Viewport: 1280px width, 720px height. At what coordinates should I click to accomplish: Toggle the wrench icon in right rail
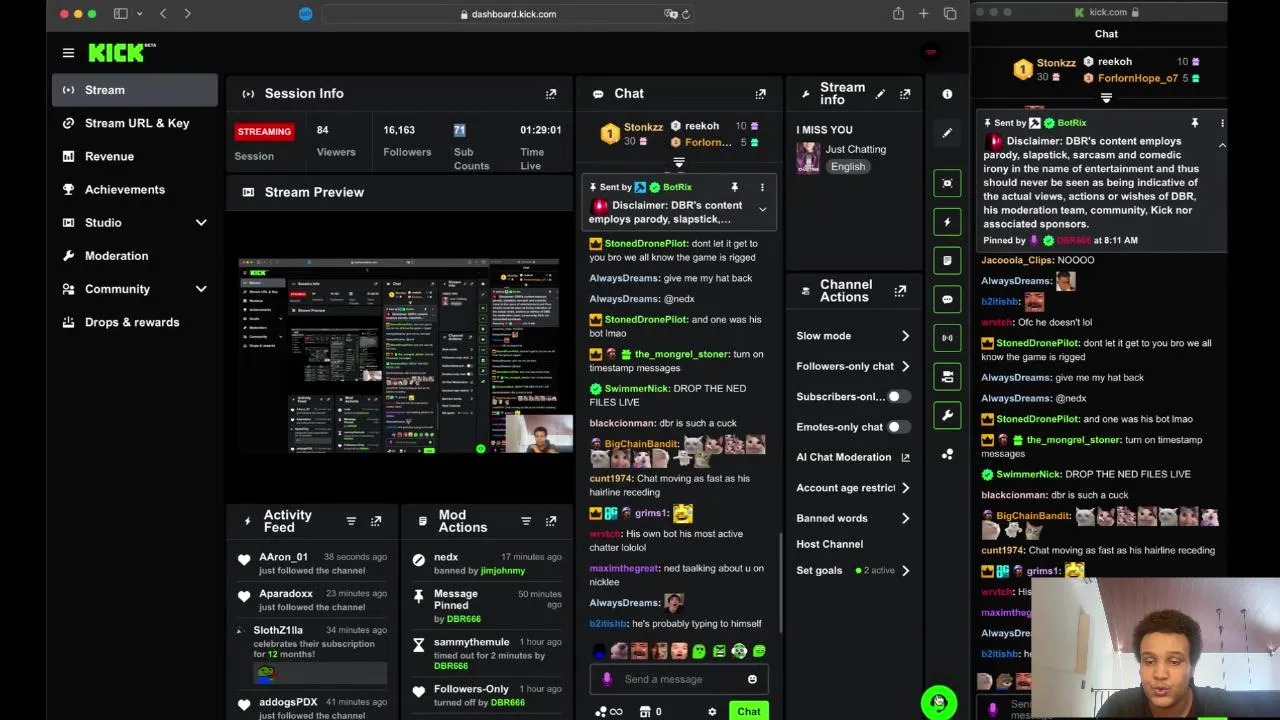point(947,415)
